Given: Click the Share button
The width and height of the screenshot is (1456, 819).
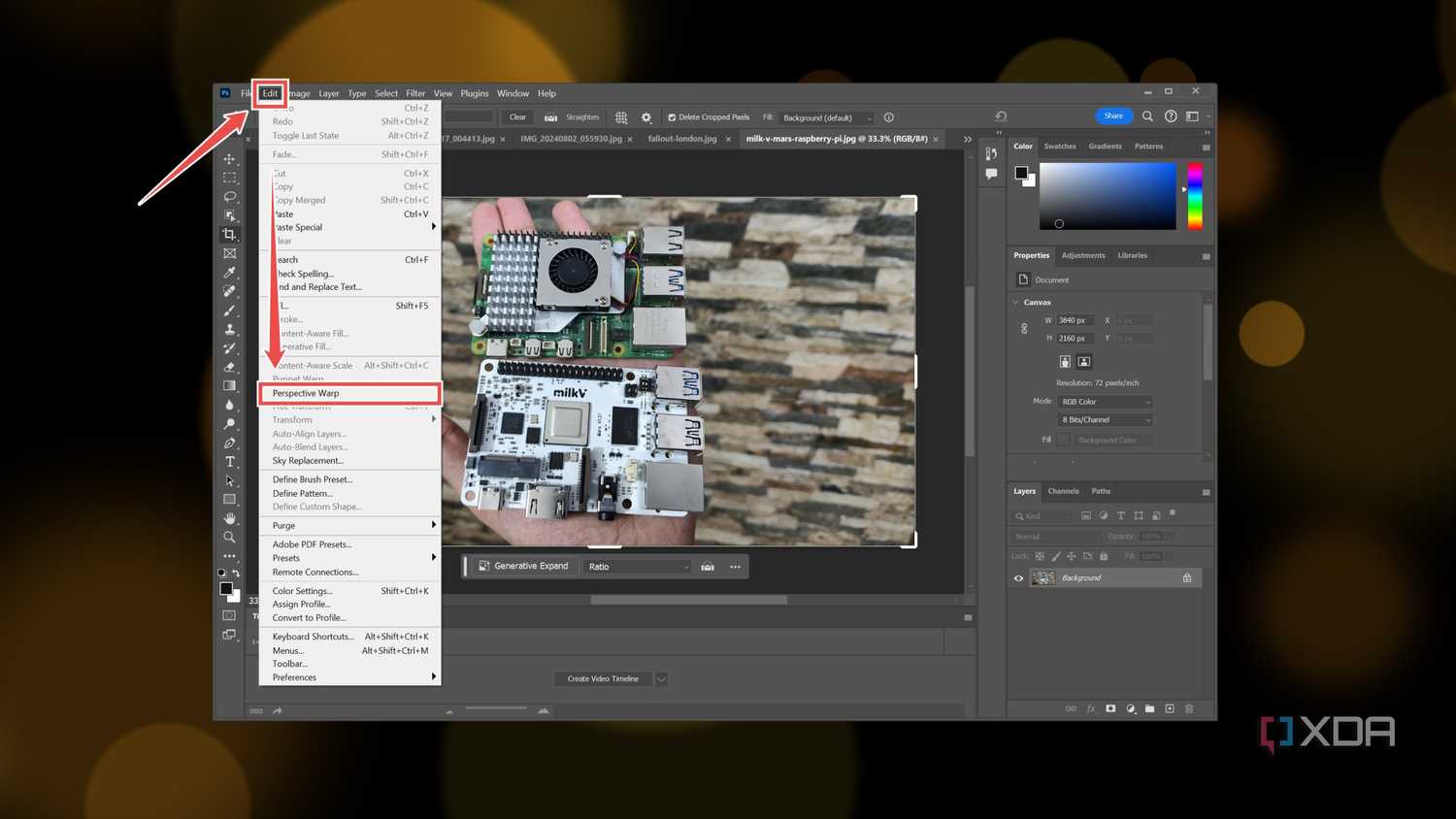Looking at the screenshot, I should tap(1113, 116).
